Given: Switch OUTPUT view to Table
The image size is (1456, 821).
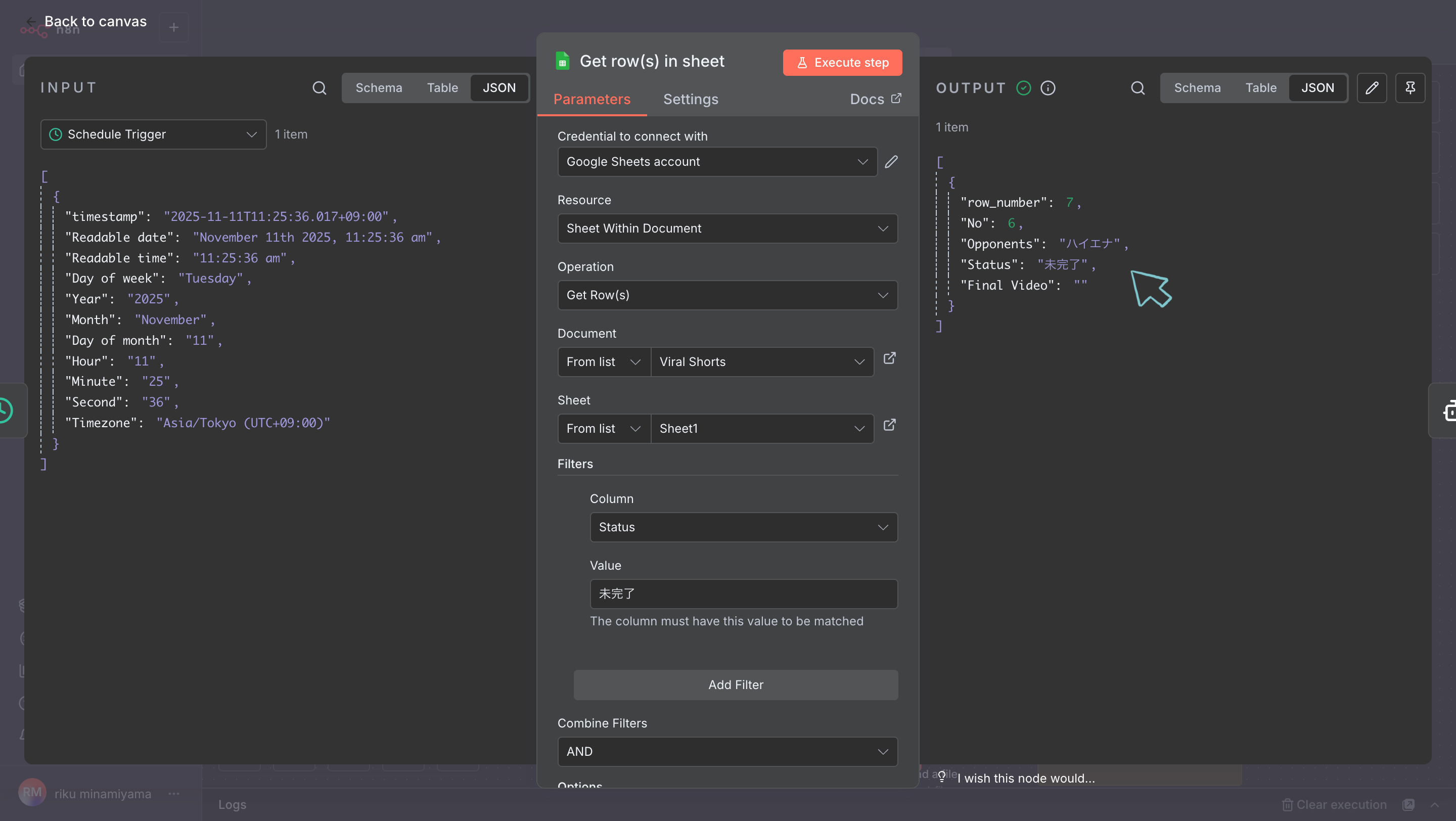Looking at the screenshot, I should tap(1260, 87).
